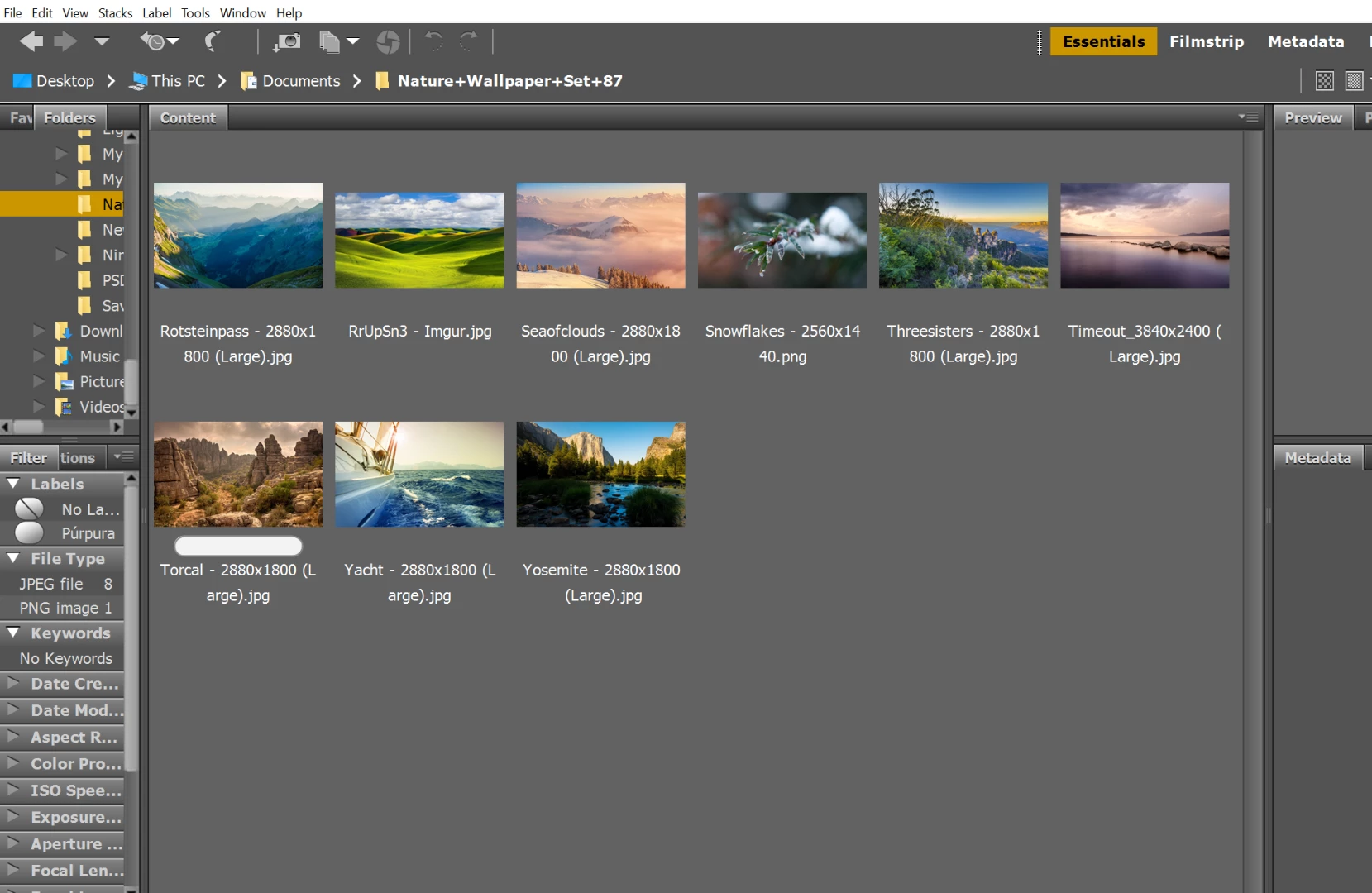Viewport: 1372px width, 893px height.
Task: Go forward with the right arrow icon
Action: 65,41
